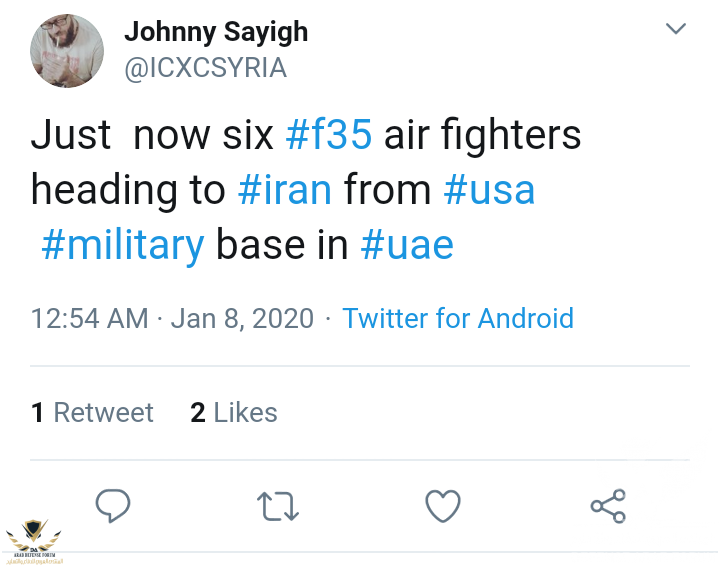Click the 12:54 AM timestamp
Viewport: 720px width, 566px height.
tap(89, 318)
